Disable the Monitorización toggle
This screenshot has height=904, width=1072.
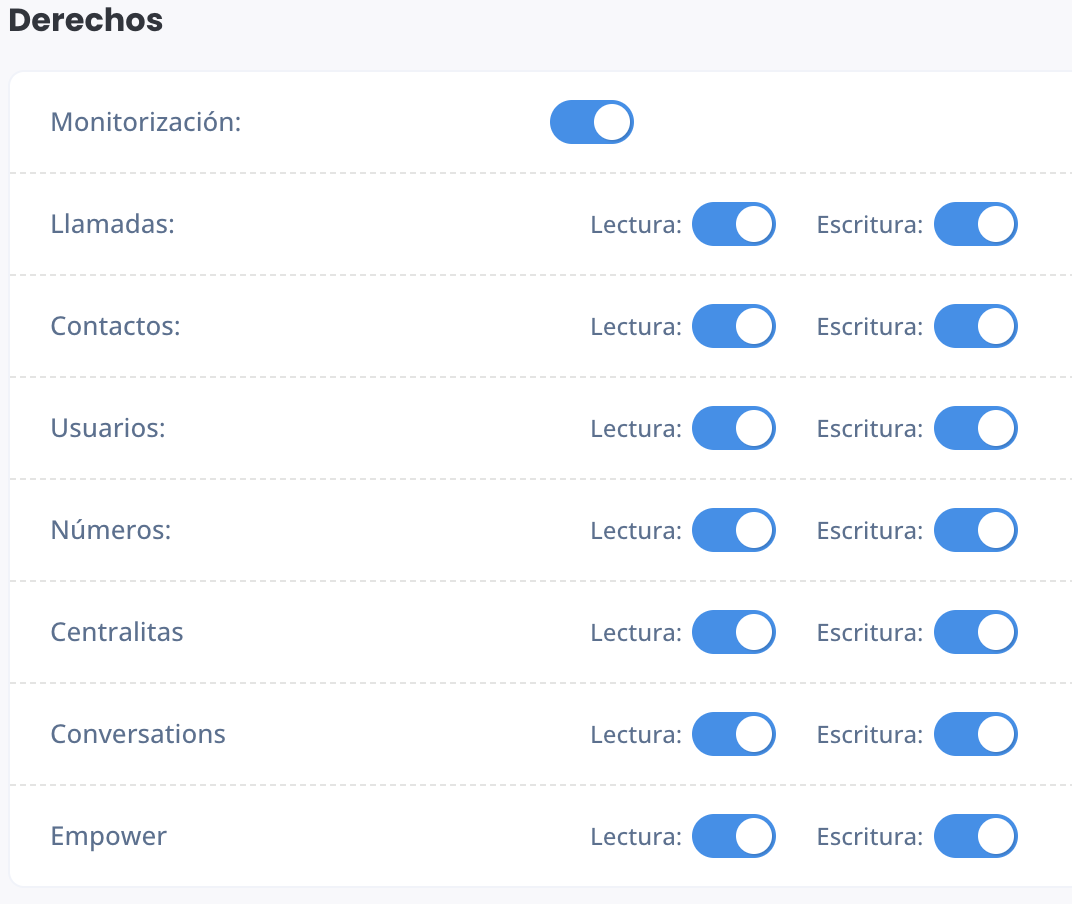tap(591, 122)
